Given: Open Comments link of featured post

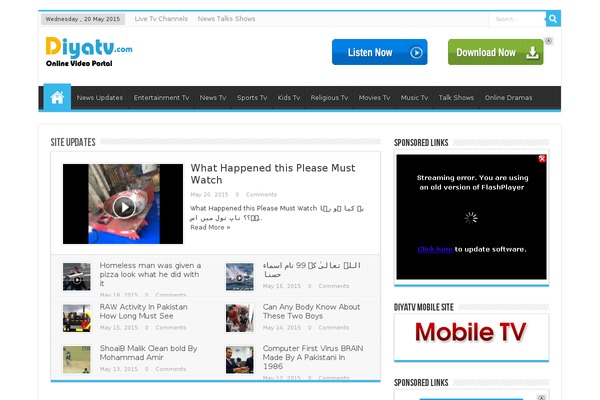Looking at the screenshot, I should [x=261, y=194].
